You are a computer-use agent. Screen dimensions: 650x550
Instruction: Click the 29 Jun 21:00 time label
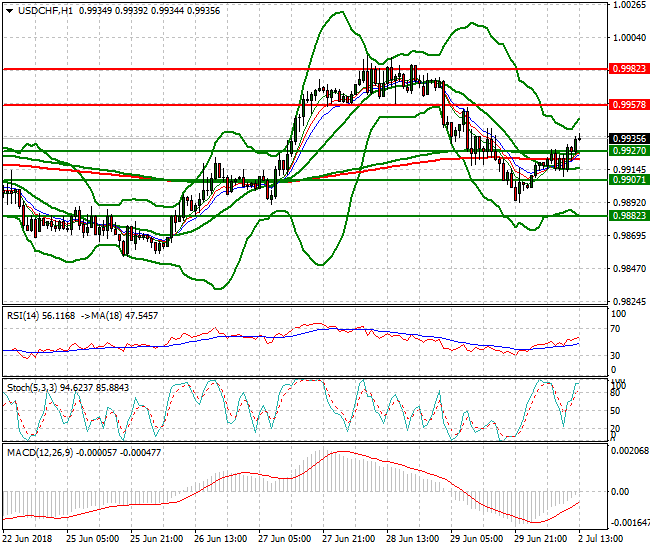[x=541, y=539]
